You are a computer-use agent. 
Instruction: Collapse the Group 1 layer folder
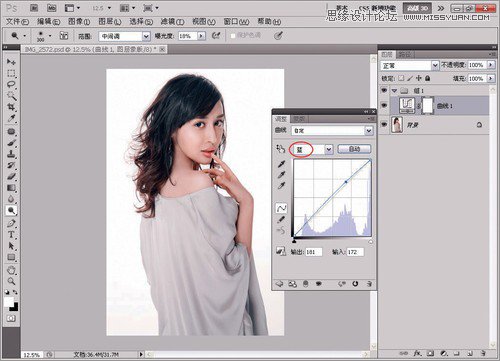(395, 91)
